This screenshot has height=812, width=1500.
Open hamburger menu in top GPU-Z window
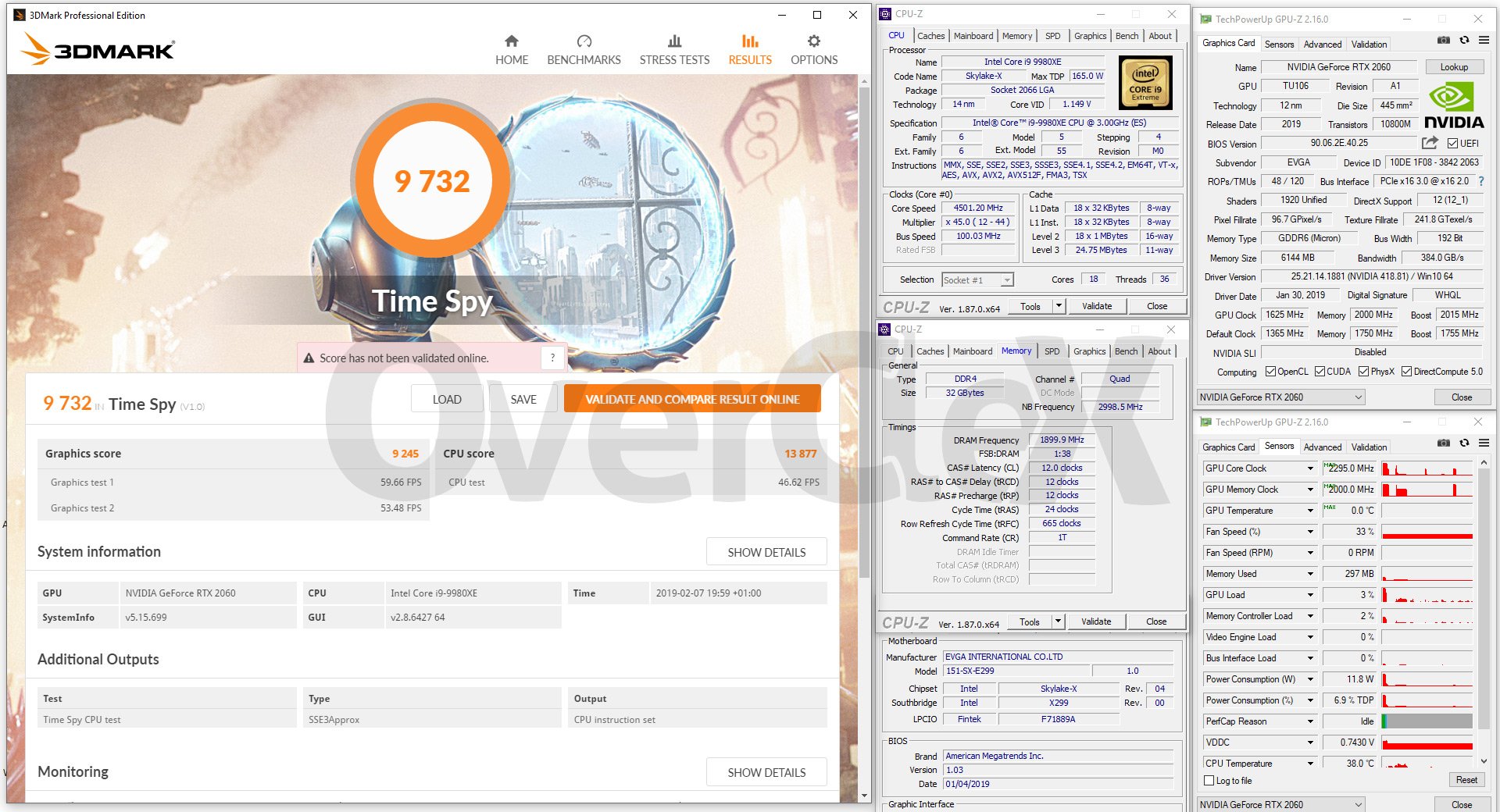[x=1484, y=40]
